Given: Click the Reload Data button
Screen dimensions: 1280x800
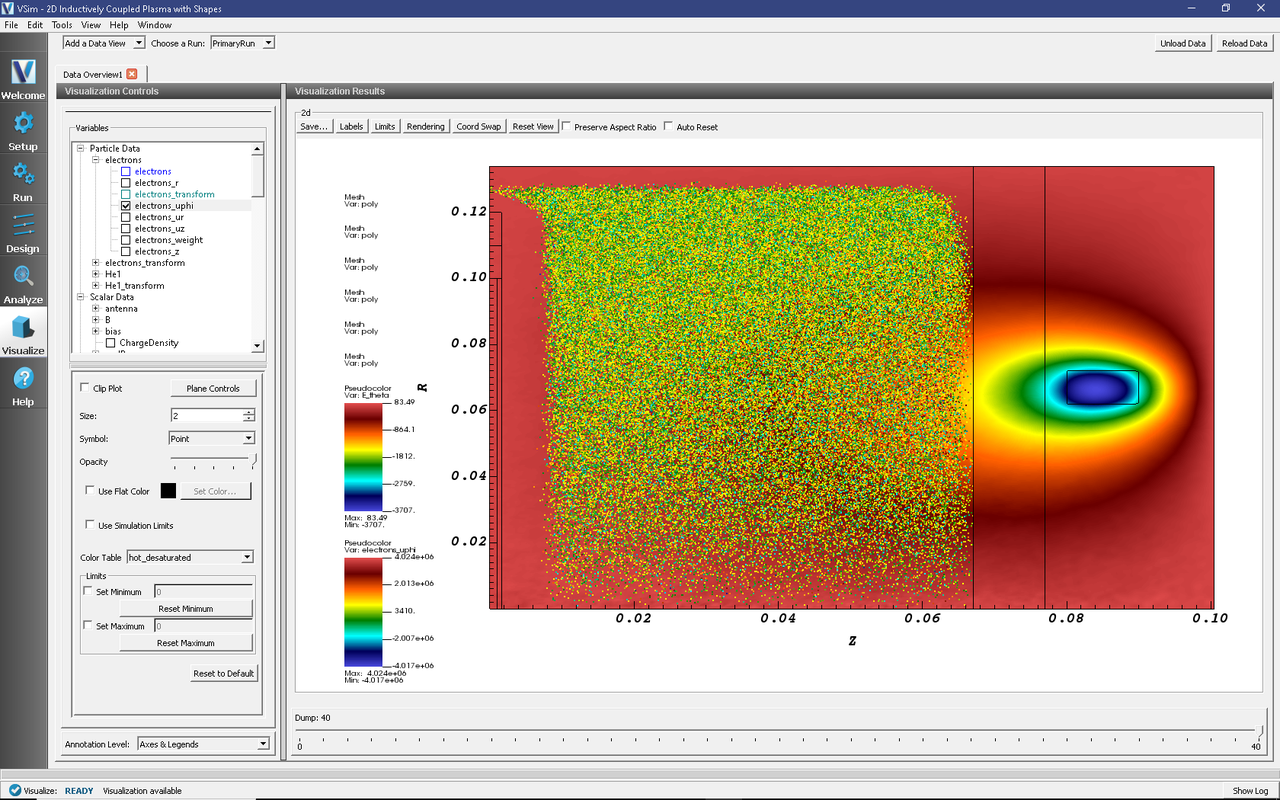Looking at the screenshot, I should pos(1245,43).
